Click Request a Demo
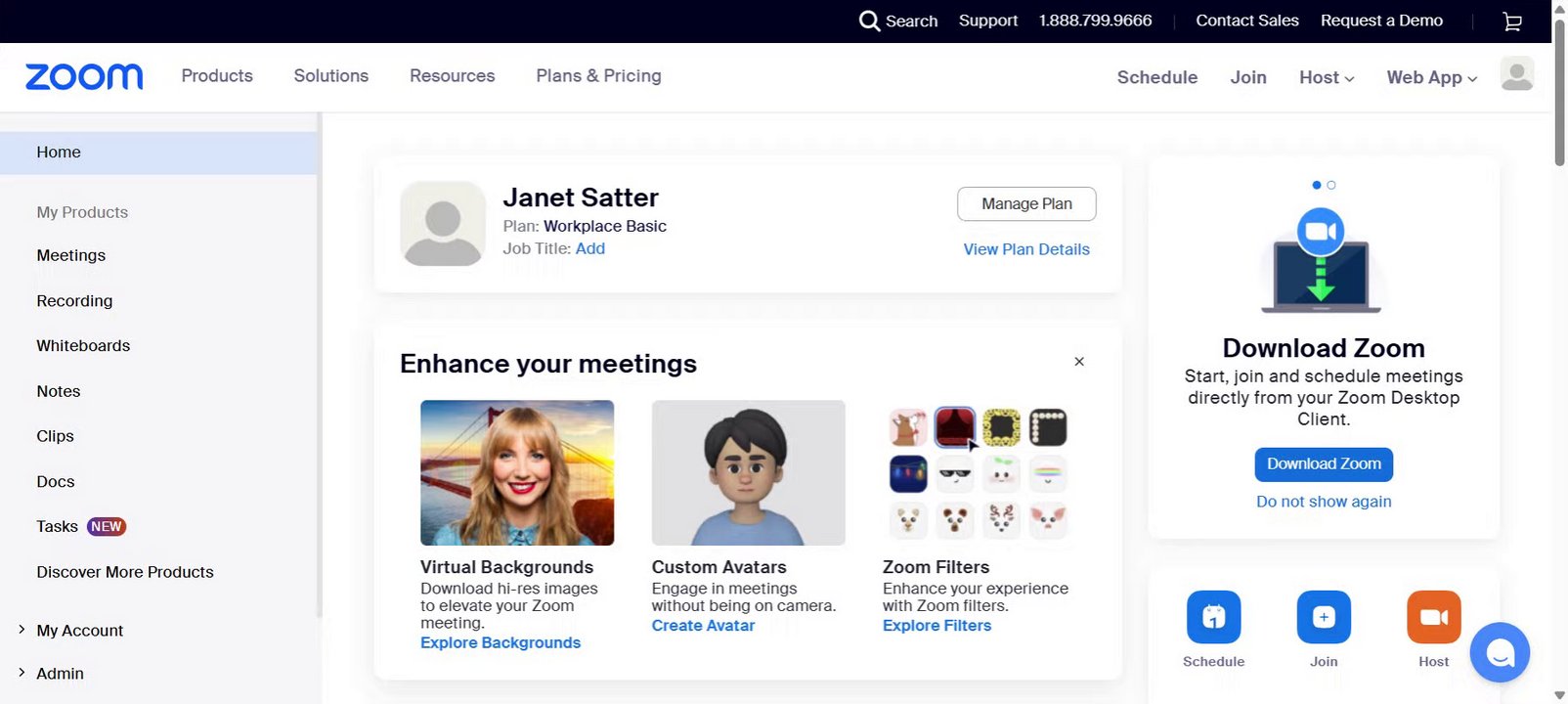The image size is (1568, 704). [1381, 21]
